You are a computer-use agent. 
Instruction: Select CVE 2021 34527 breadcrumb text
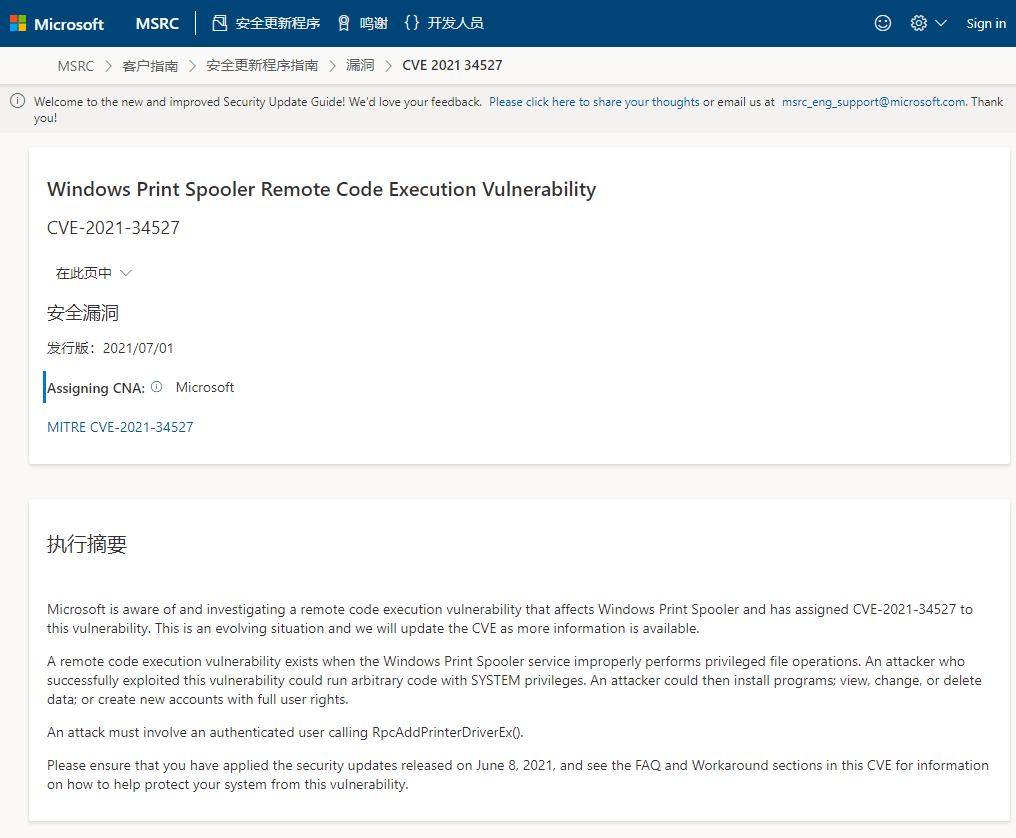(x=452, y=65)
